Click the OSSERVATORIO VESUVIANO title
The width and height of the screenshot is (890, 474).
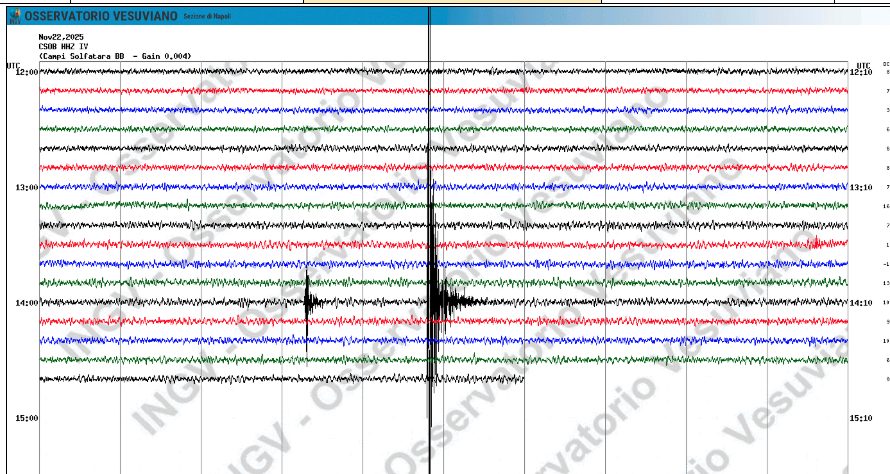(x=101, y=16)
